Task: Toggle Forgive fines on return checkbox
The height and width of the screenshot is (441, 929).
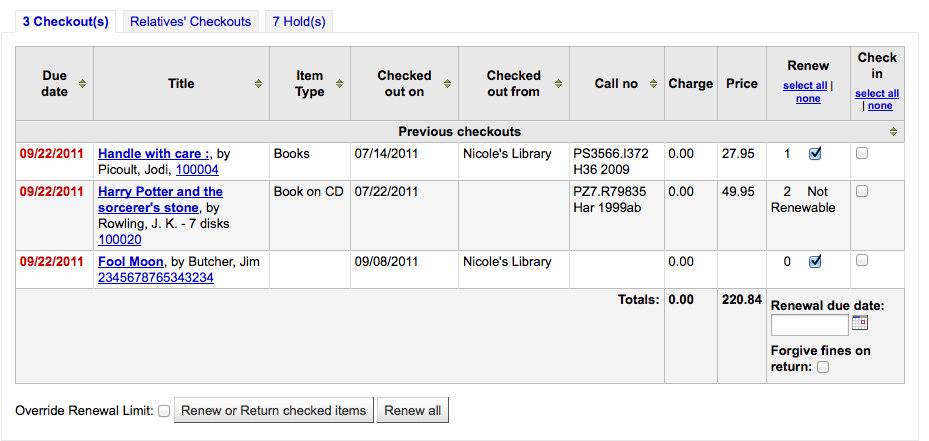Action: click(x=823, y=368)
